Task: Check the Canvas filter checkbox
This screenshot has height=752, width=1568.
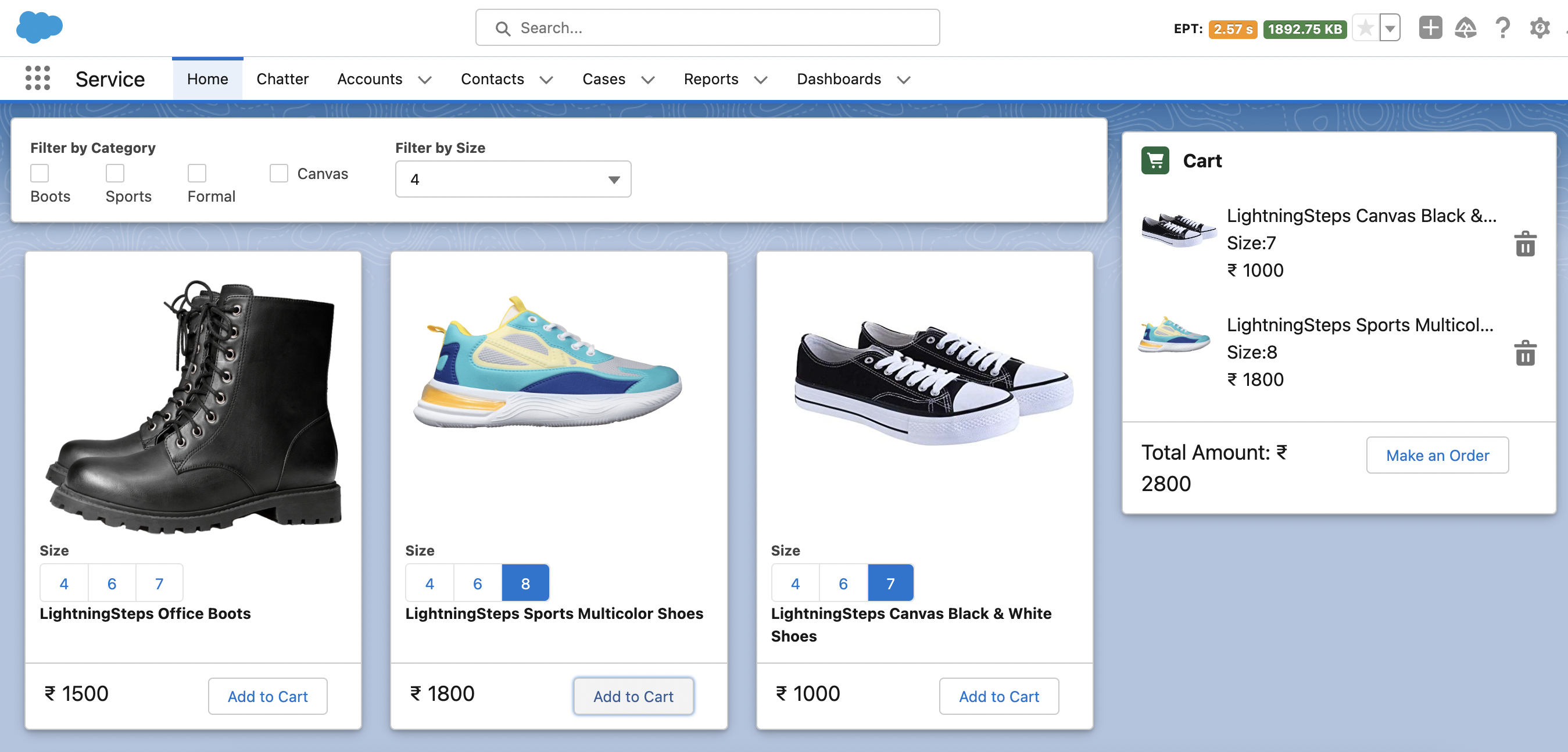Action: point(279,173)
